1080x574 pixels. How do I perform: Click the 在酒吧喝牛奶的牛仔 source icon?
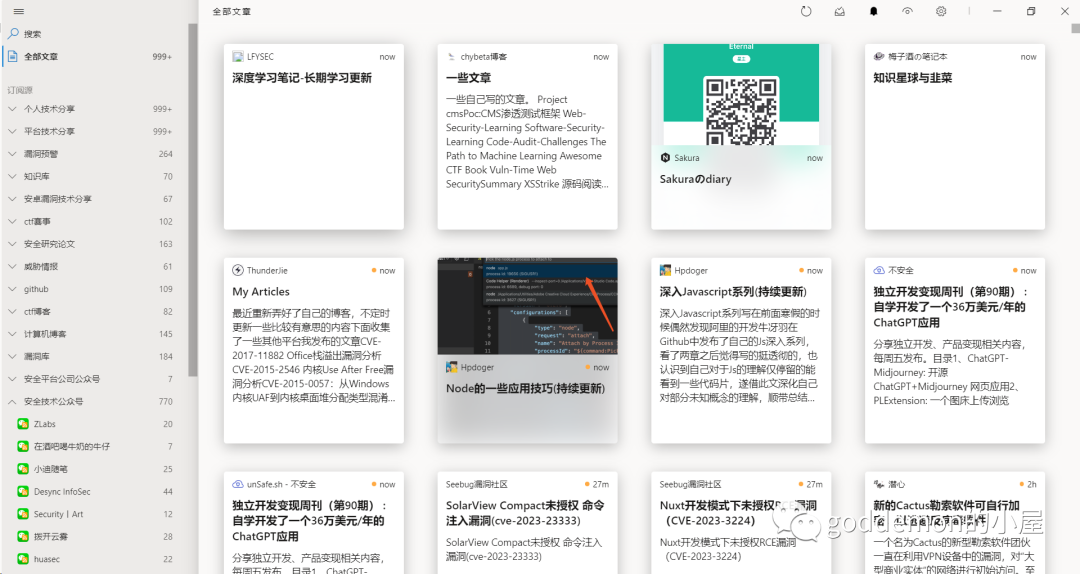23,447
